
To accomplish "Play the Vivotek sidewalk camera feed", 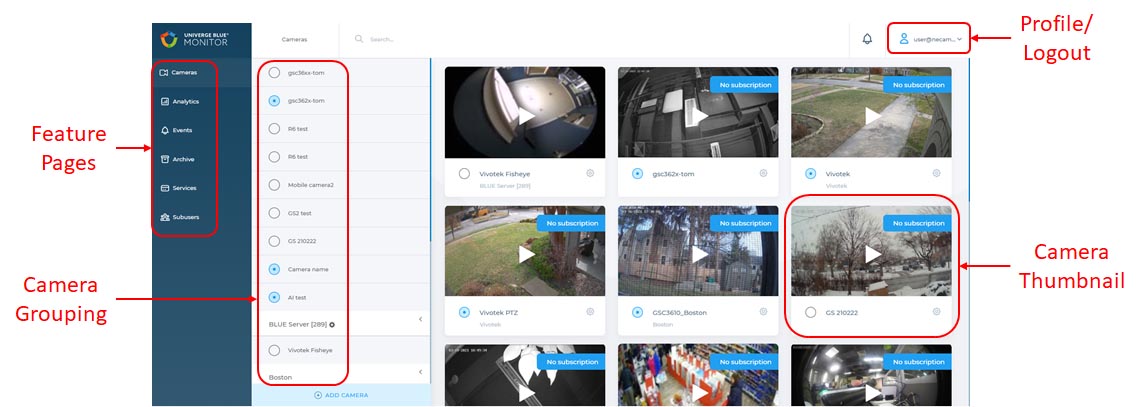I will (x=873, y=116).
